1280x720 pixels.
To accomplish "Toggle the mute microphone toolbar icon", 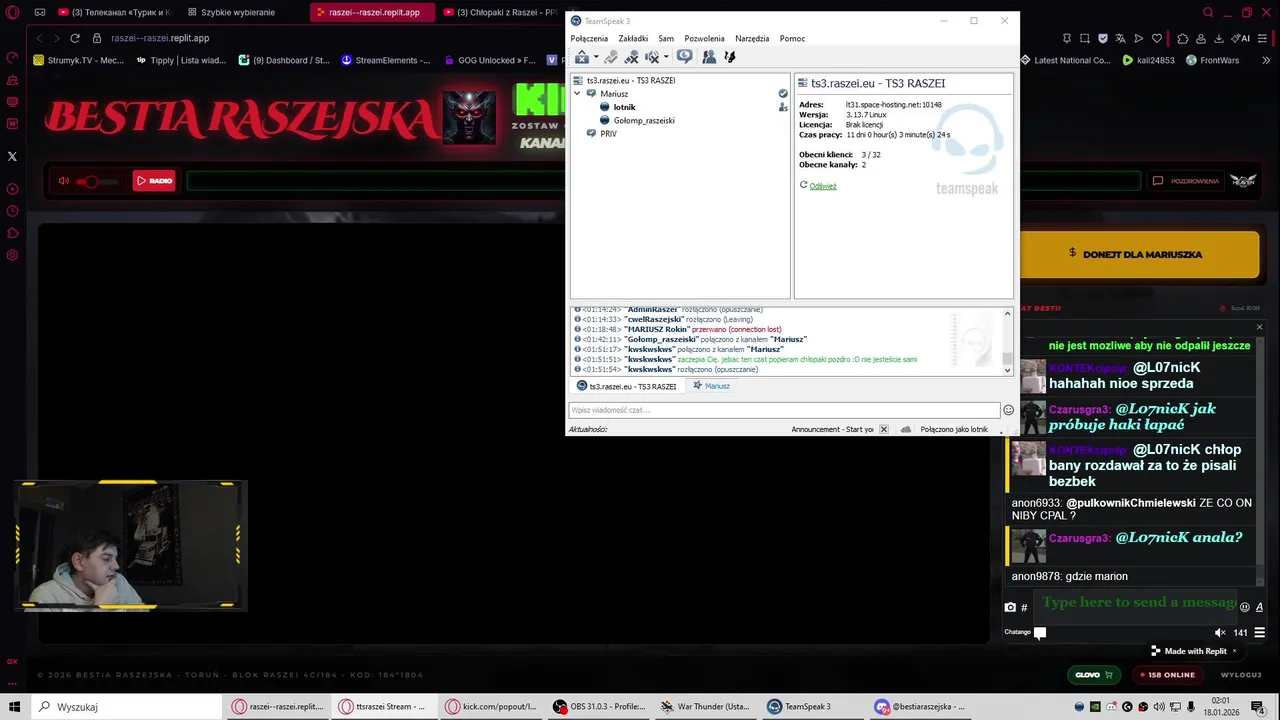I will (x=632, y=57).
